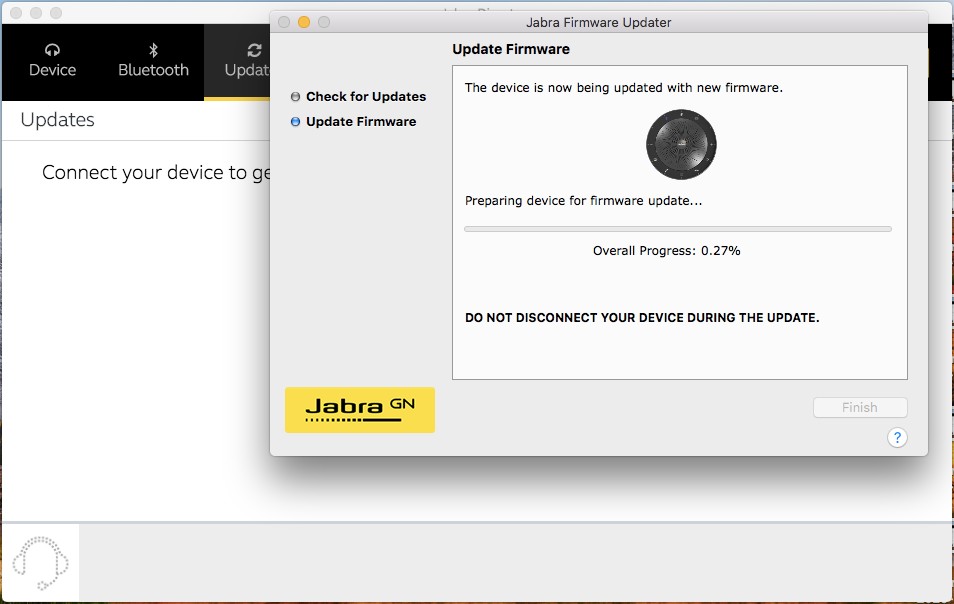Click the Connect your device message
Screen dimensions: 954x604
pos(156,173)
